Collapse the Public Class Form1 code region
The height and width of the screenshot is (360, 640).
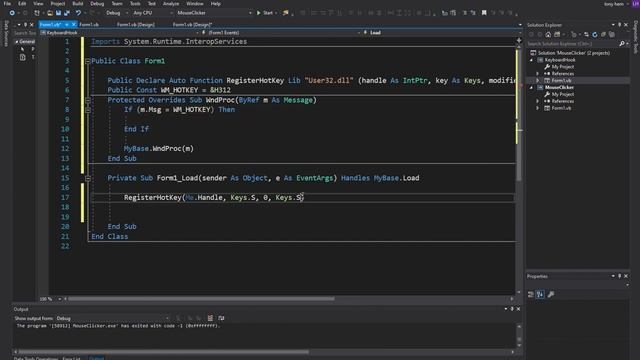88,61
